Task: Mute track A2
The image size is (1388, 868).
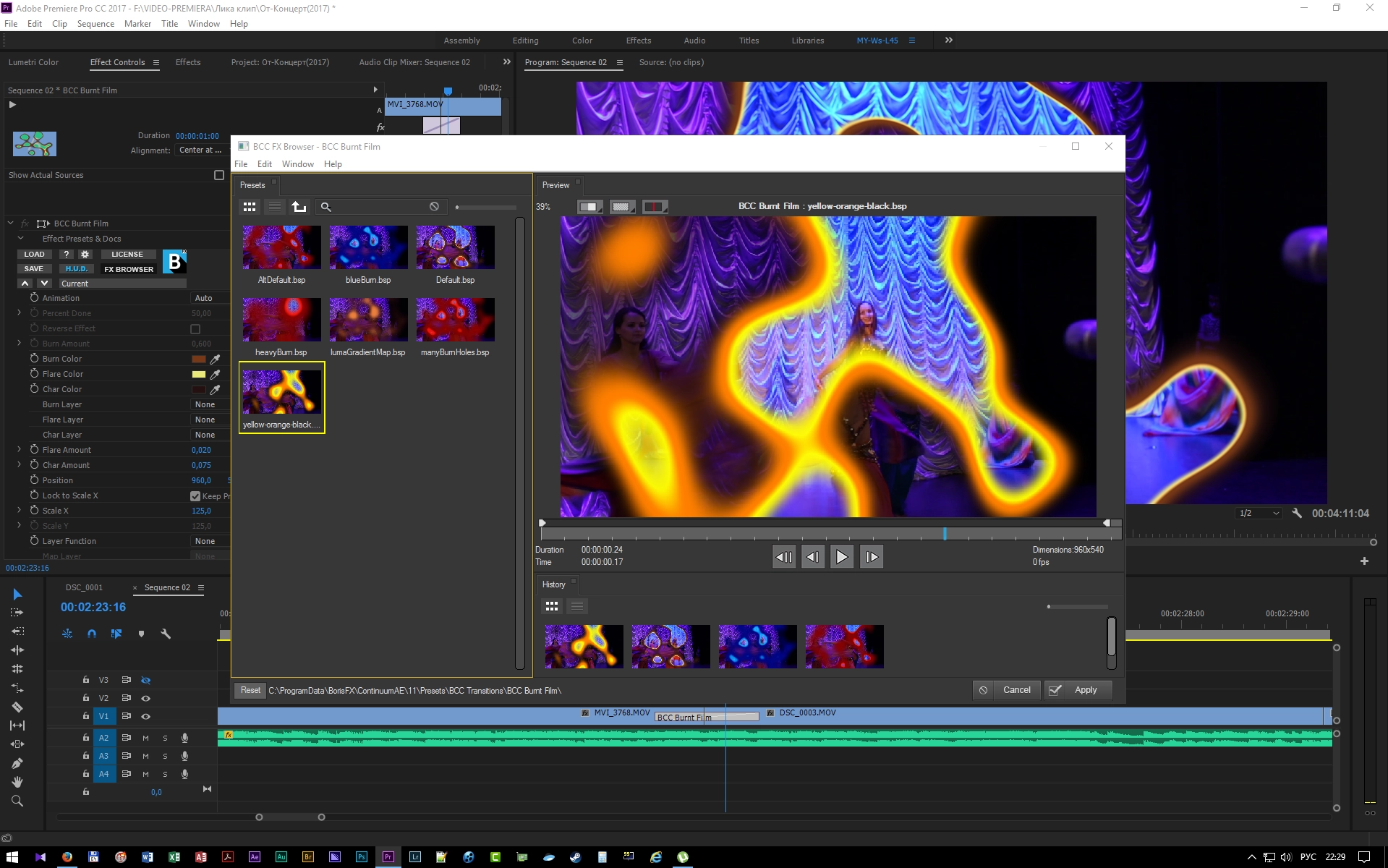Action: [x=145, y=738]
